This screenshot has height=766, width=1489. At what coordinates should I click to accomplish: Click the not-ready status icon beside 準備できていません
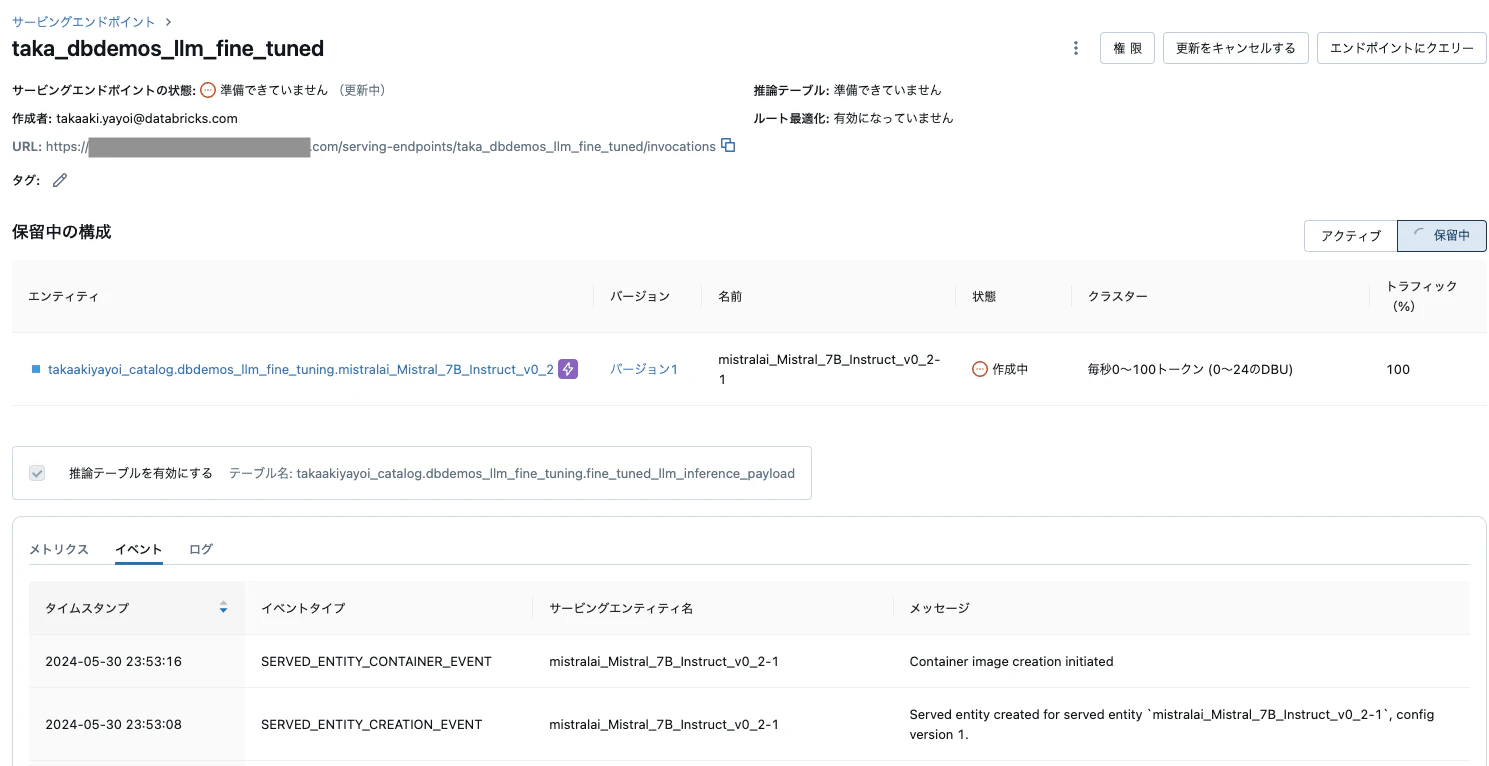(x=208, y=90)
